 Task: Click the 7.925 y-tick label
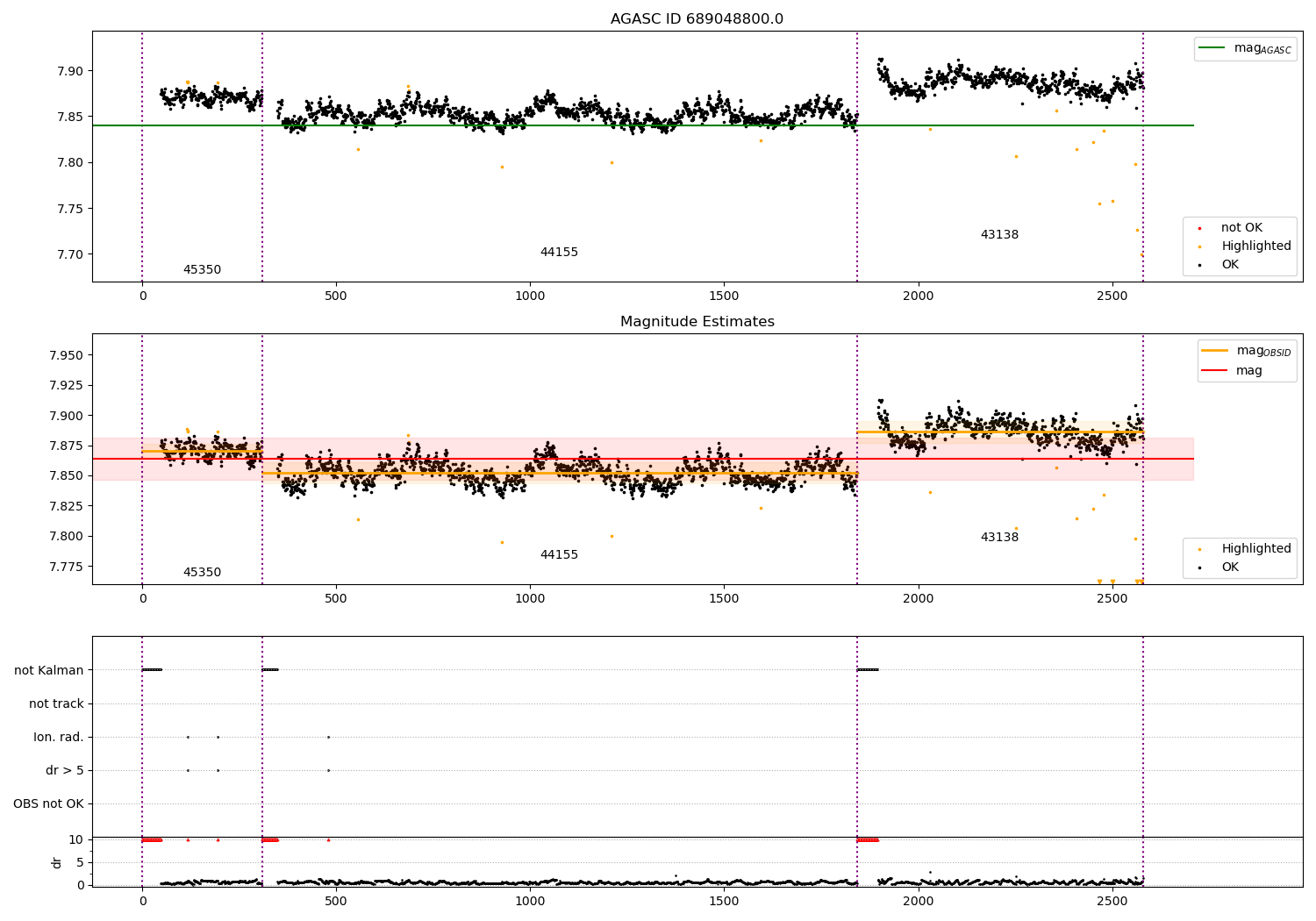coord(67,386)
